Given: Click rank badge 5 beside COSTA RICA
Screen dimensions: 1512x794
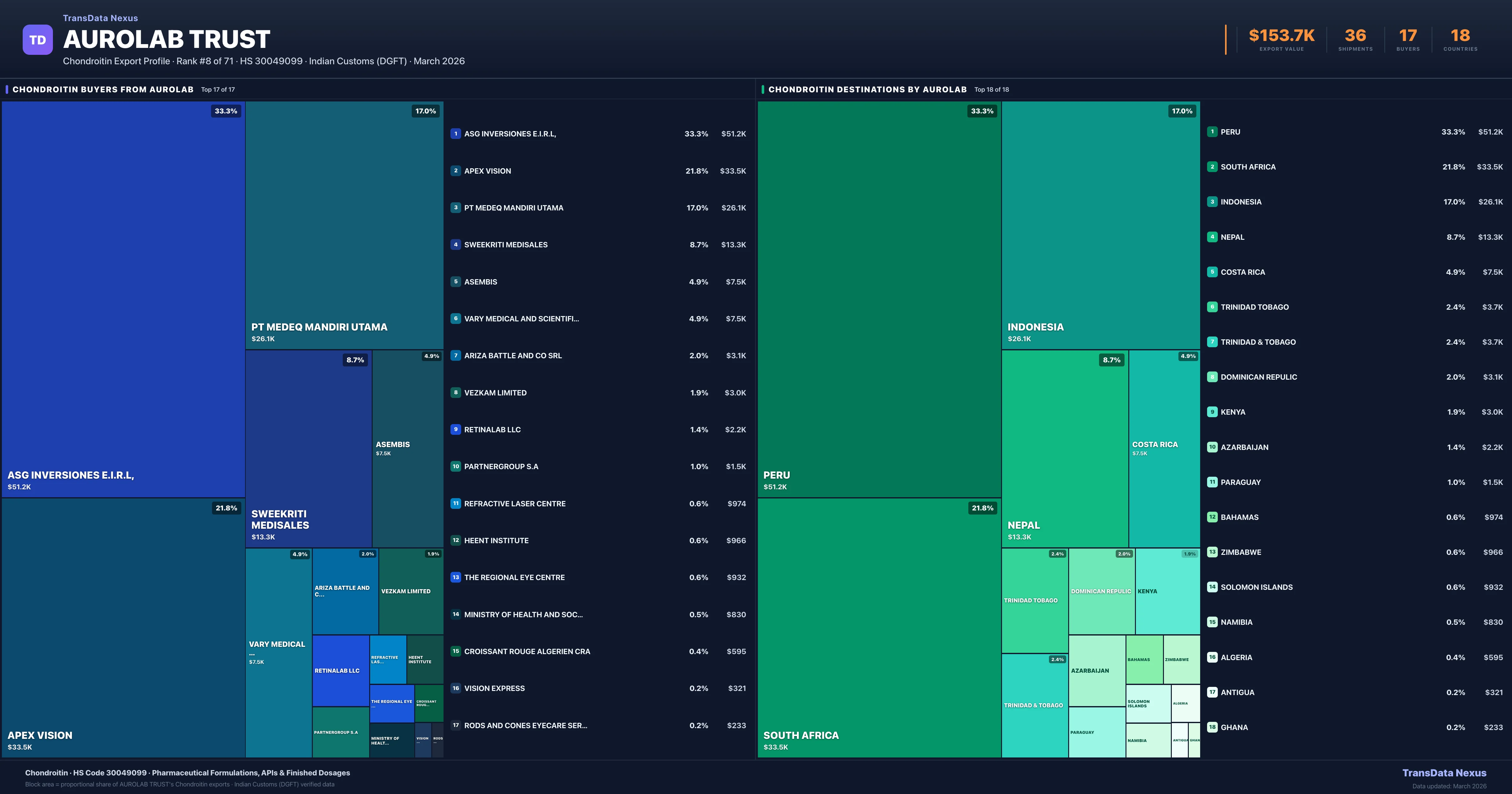Looking at the screenshot, I should tap(1212, 272).
